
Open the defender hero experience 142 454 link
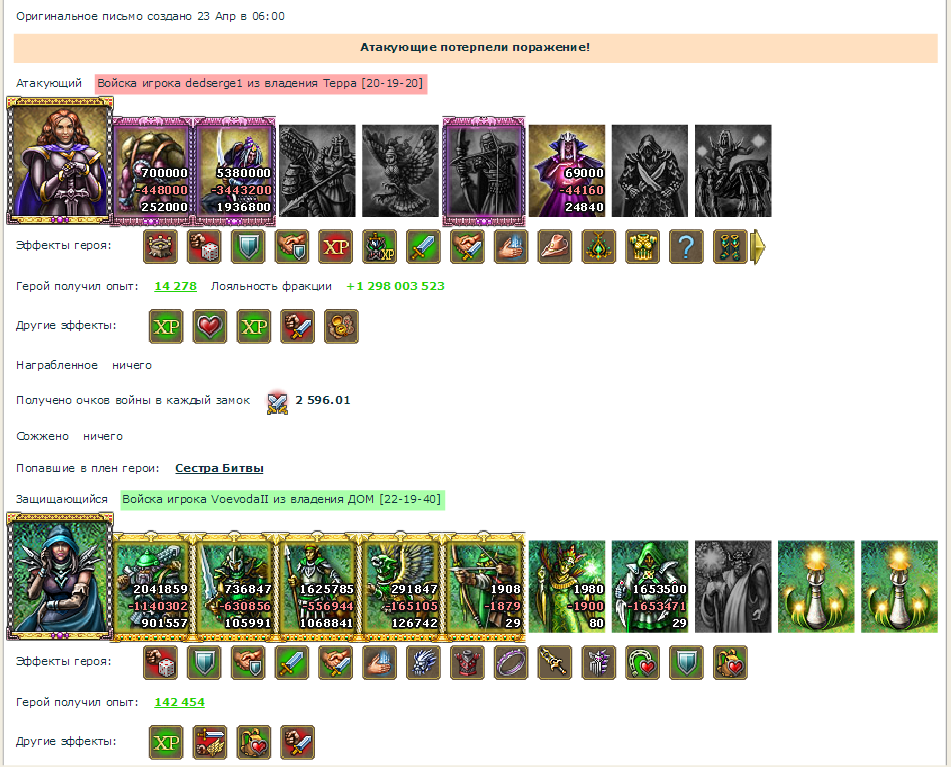180,702
